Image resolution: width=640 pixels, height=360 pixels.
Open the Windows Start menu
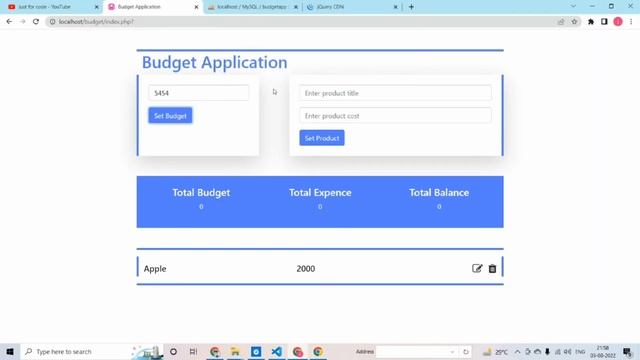[10, 351]
